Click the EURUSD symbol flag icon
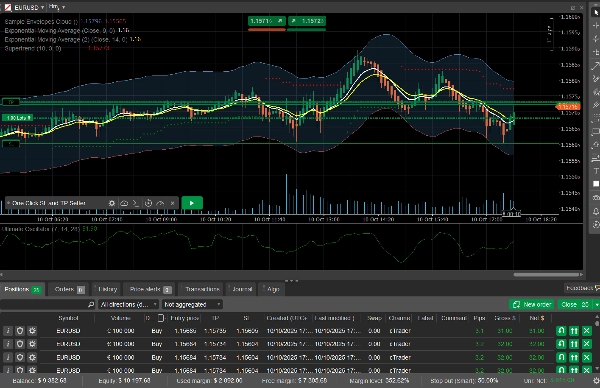The image size is (600, 388). point(8,7)
